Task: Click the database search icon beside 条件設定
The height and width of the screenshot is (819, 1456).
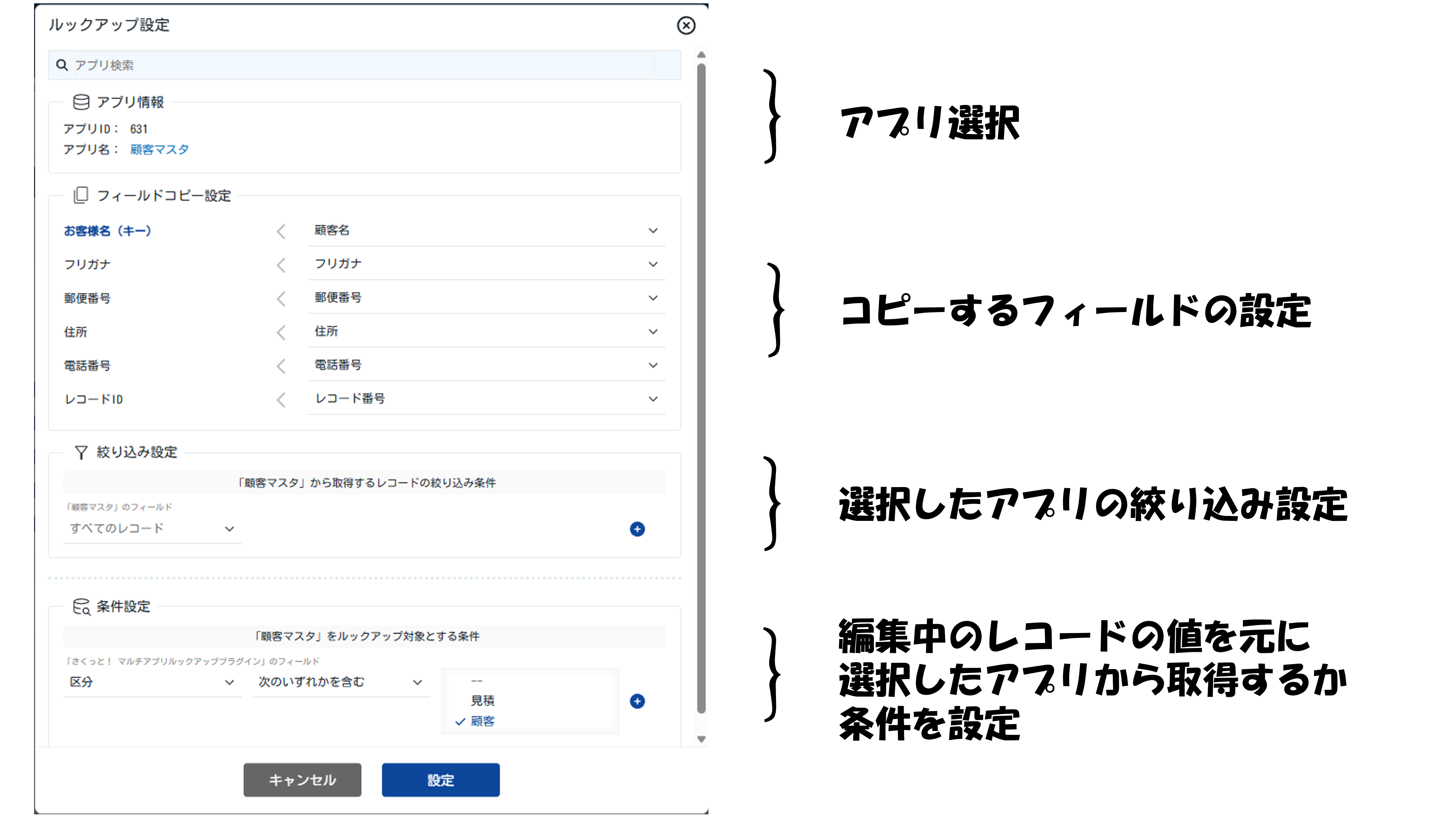Action: coord(81,607)
